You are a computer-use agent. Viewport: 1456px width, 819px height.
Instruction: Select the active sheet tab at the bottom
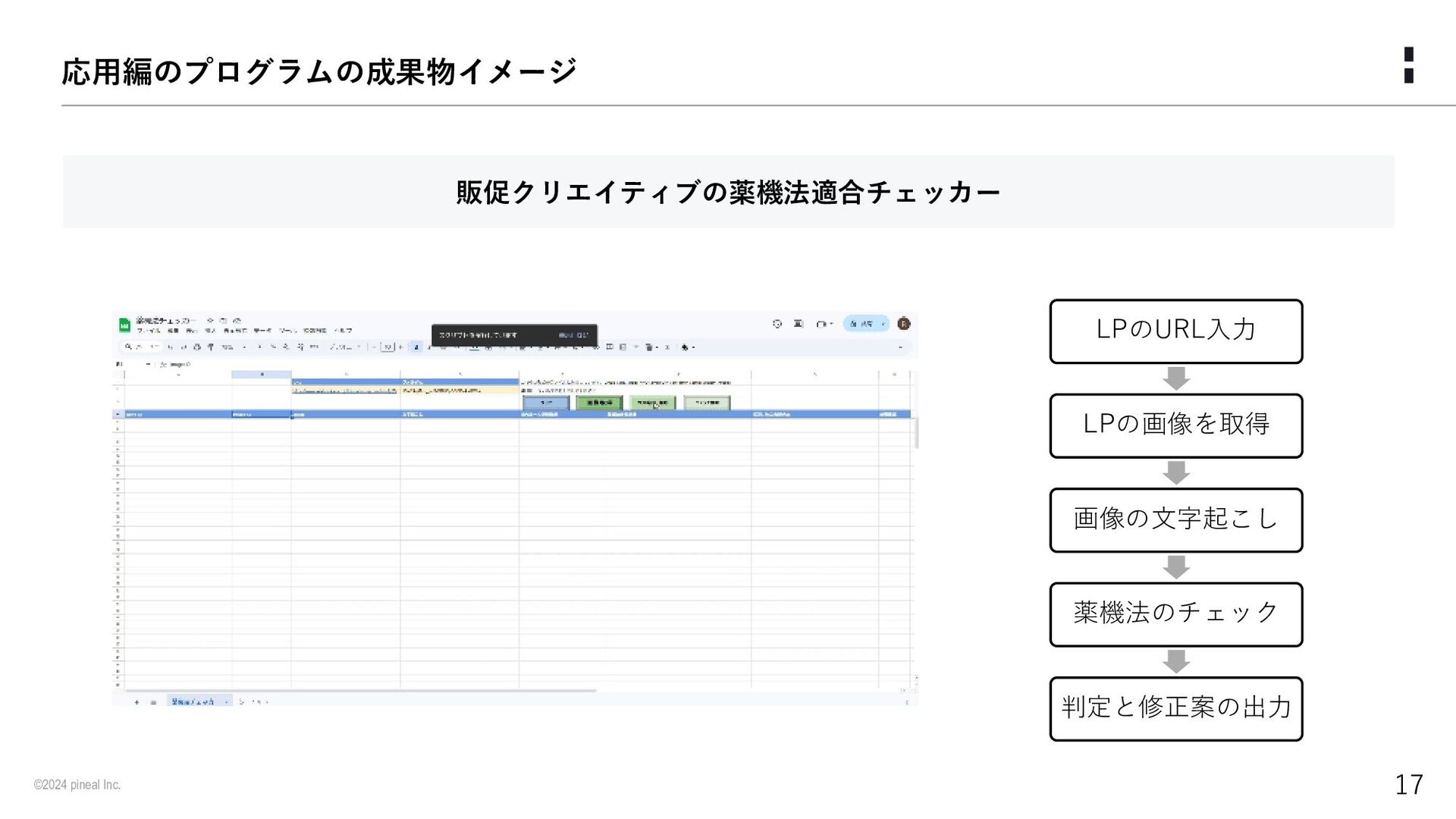[x=193, y=702]
